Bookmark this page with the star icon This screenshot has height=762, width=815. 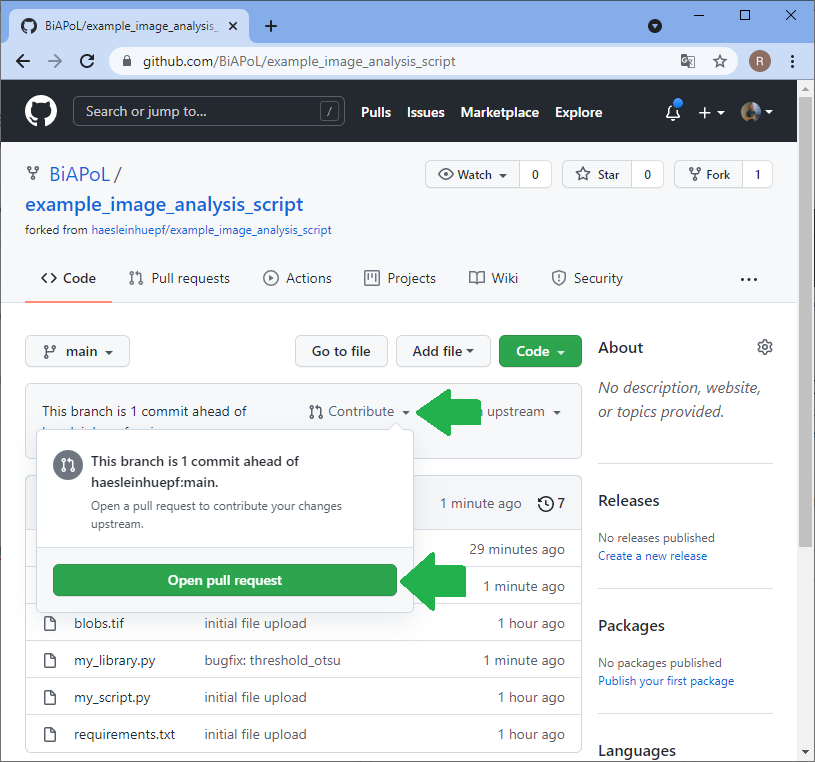[719, 61]
